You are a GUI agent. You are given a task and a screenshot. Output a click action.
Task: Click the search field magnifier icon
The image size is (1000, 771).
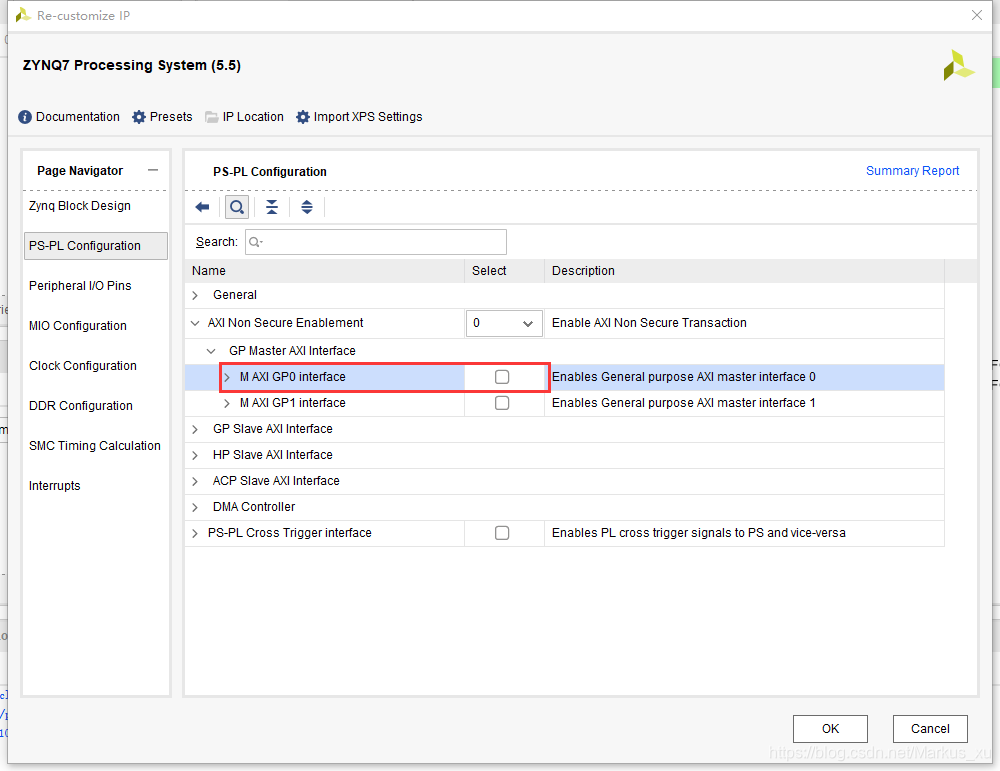(x=254, y=242)
